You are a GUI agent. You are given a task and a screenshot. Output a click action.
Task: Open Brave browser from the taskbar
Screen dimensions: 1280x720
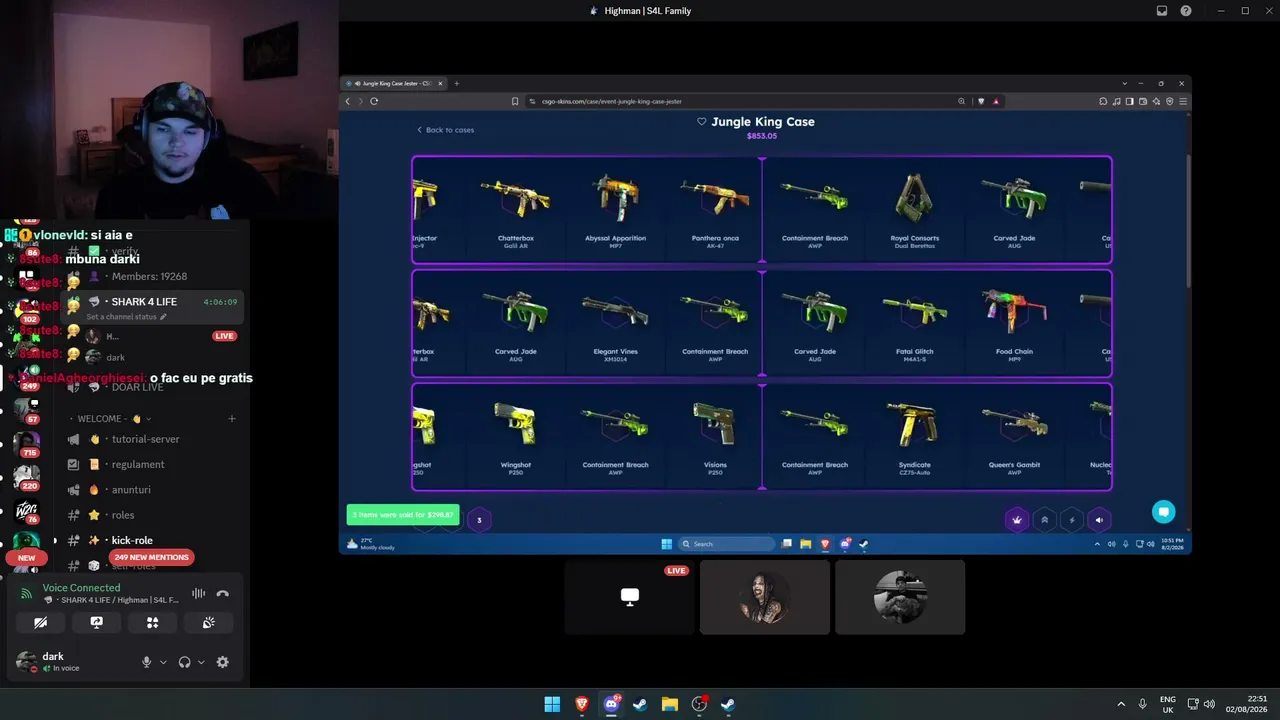click(x=582, y=704)
